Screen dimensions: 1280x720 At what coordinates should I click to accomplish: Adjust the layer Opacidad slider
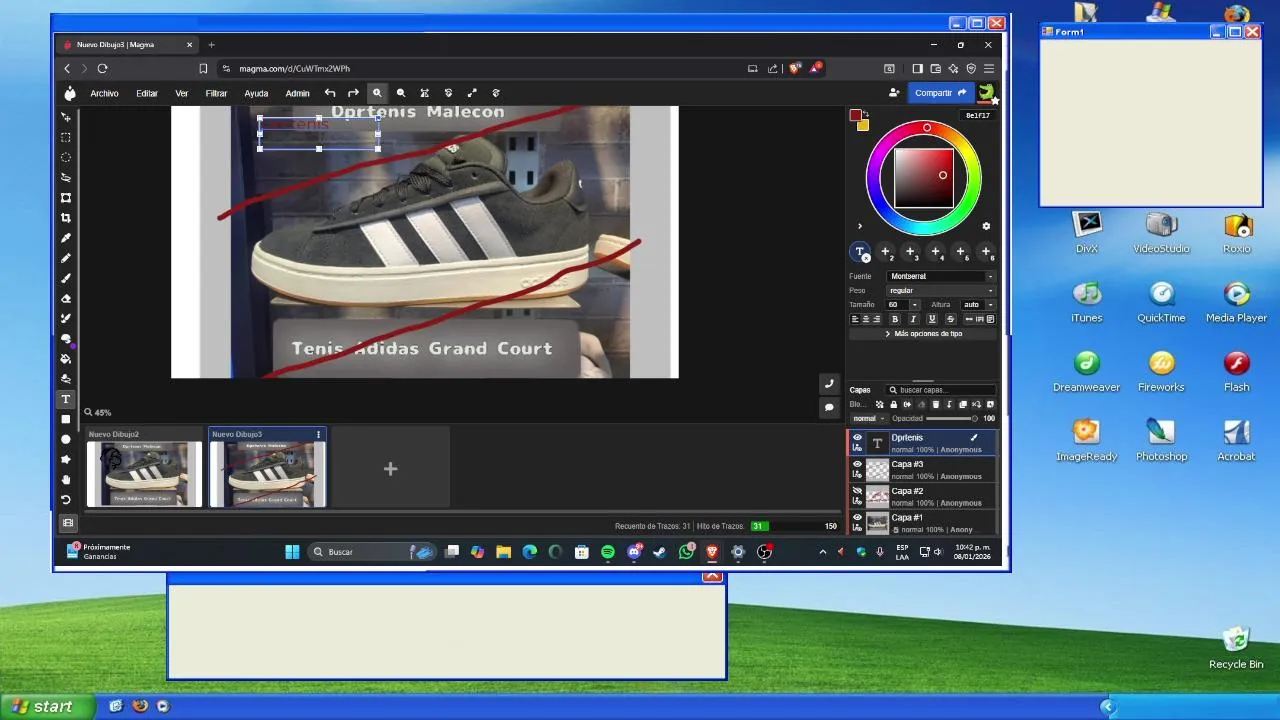tap(951, 418)
